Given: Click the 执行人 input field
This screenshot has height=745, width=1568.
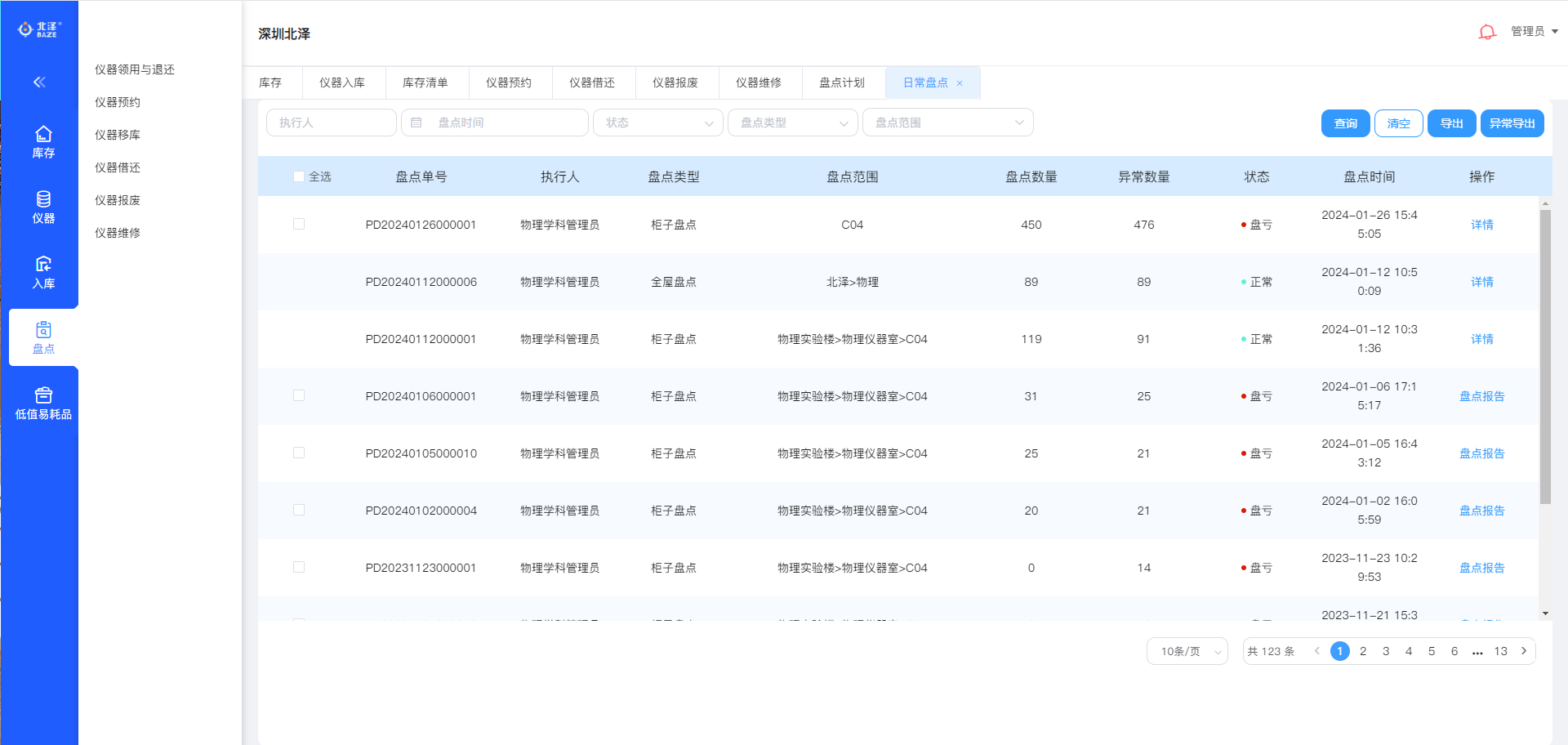Looking at the screenshot, I should pos(331,123).
